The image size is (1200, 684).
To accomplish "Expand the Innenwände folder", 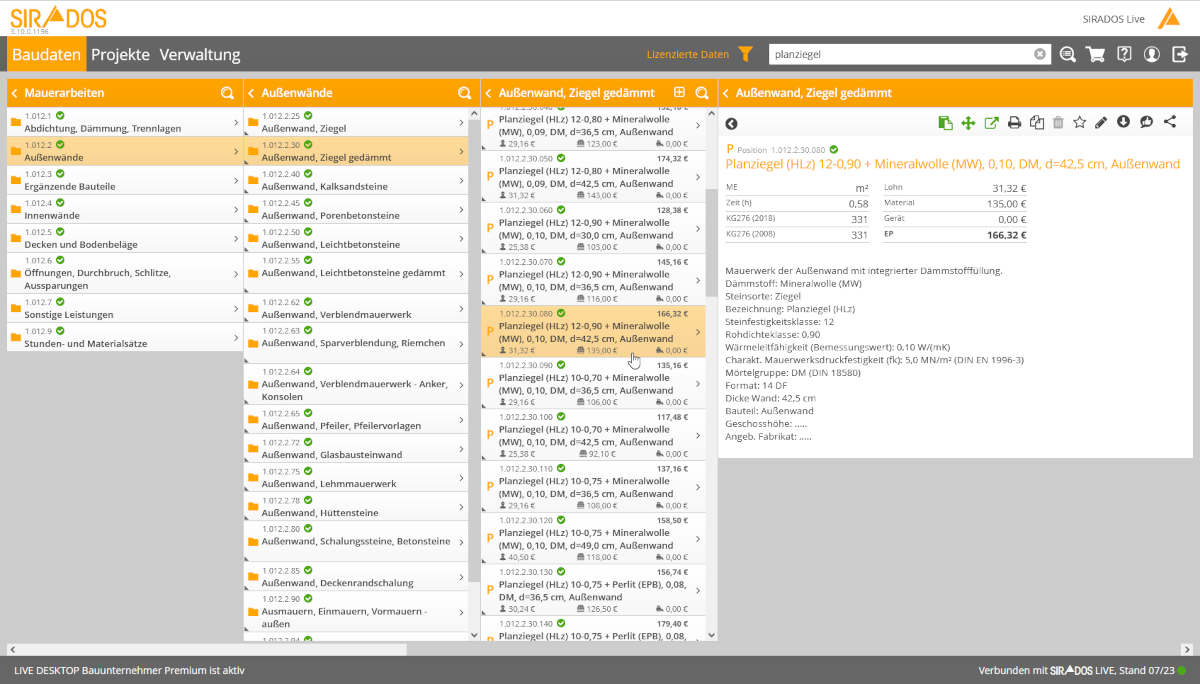I will point(125,209).
